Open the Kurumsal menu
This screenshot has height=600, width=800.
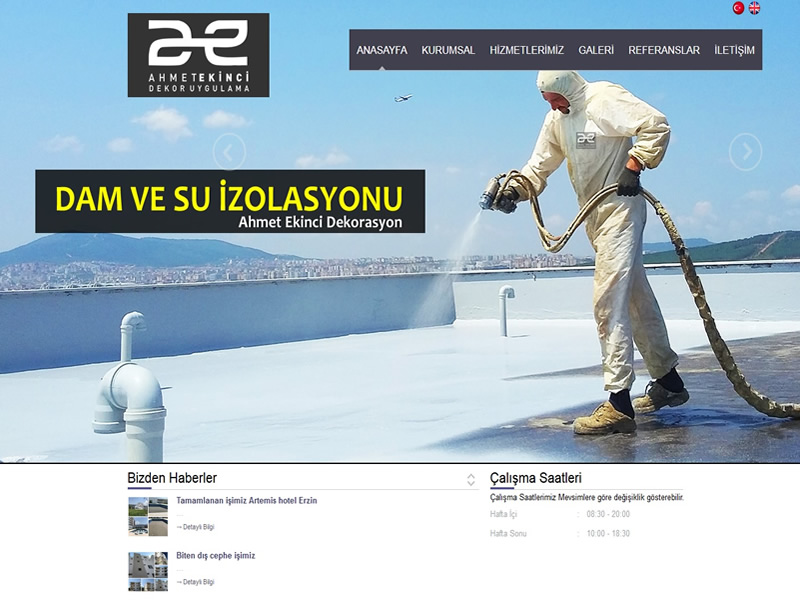pos(448,50)
